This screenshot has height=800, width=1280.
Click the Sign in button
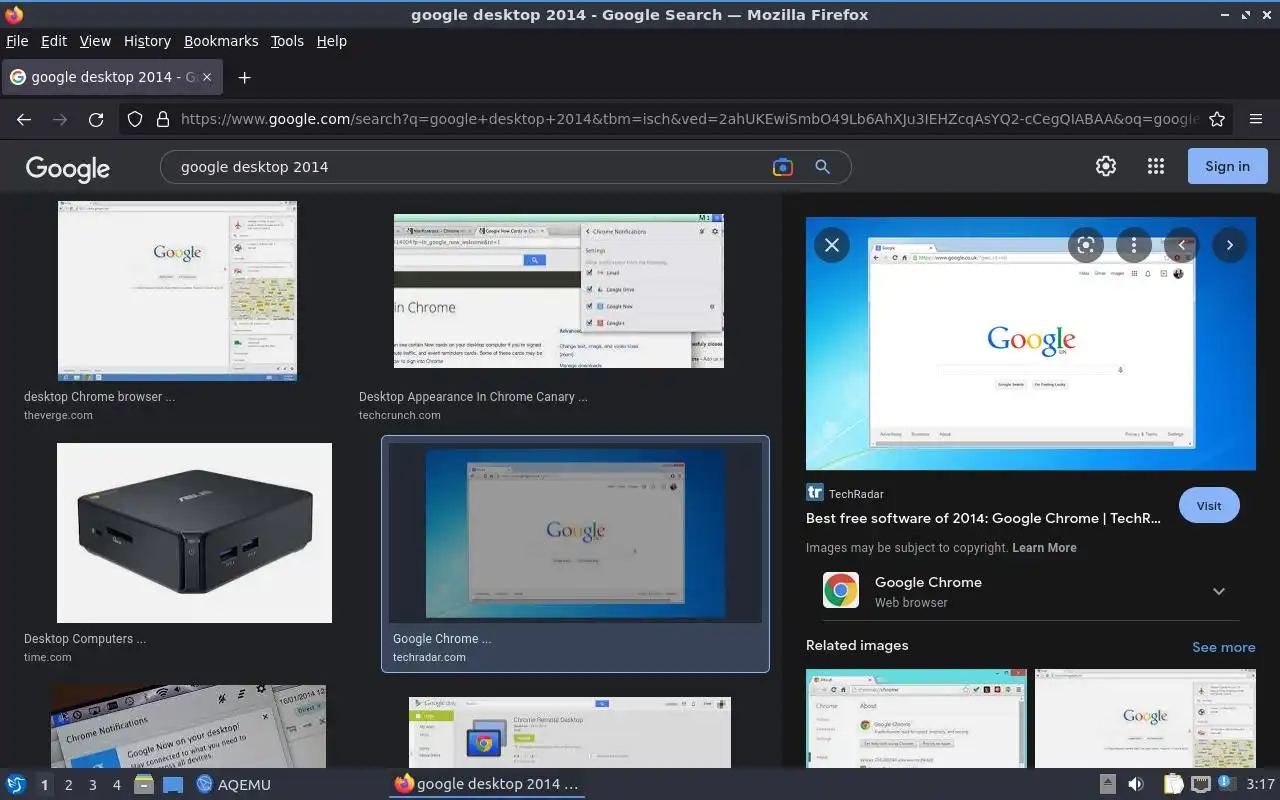tap(1227, 166)
